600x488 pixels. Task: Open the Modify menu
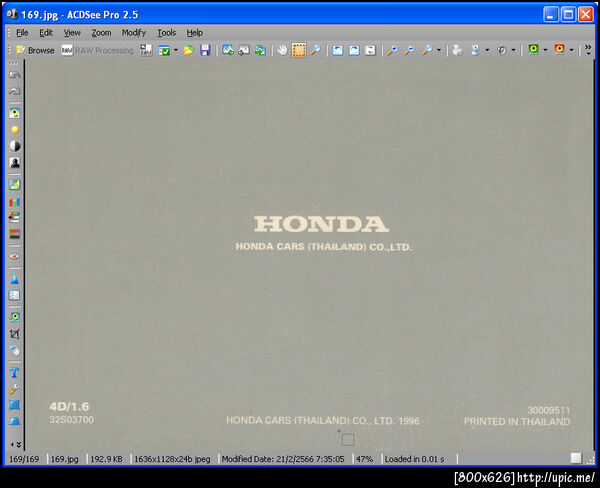tap(134, 33)
